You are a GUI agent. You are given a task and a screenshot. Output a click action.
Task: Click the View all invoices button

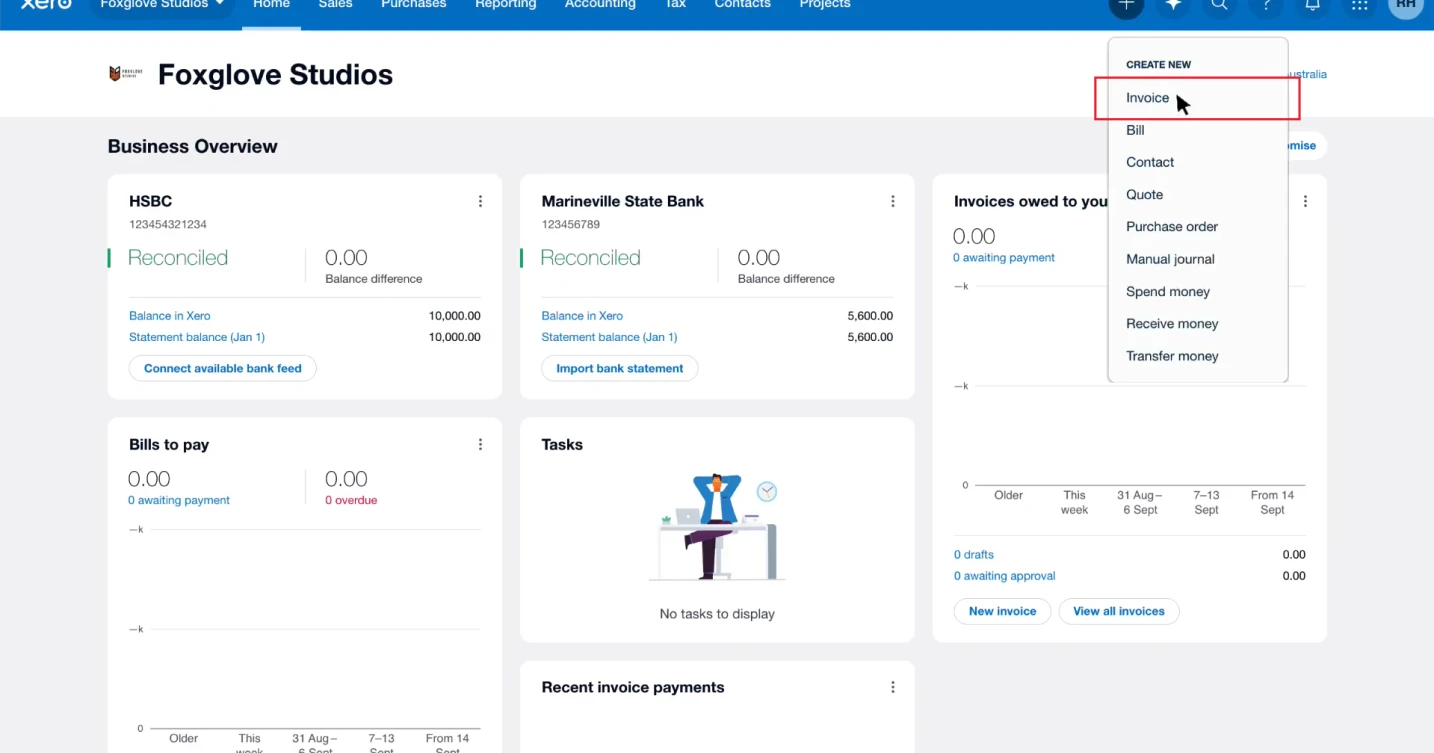point(1119,611)
